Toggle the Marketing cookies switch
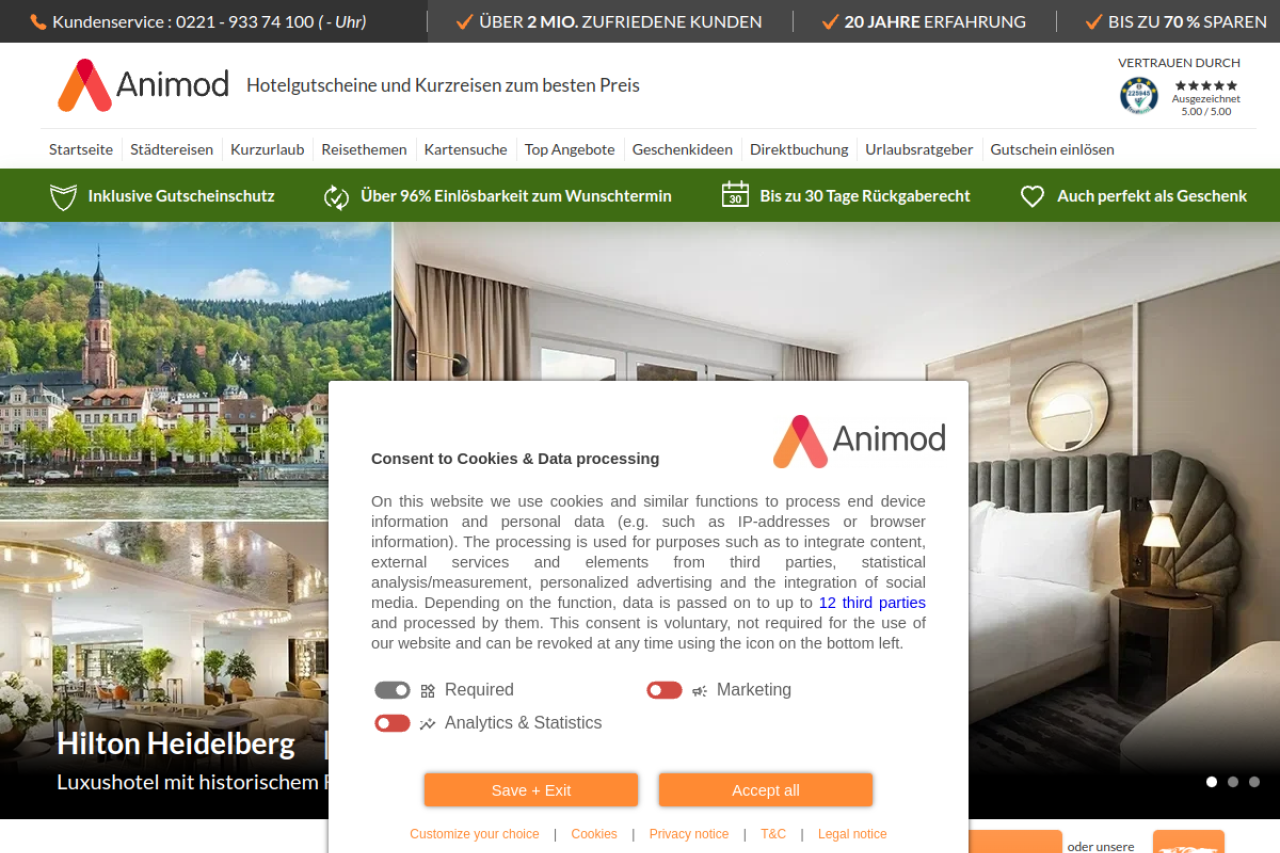This screenshot has height=853, width=1280. tap(664, 690)
